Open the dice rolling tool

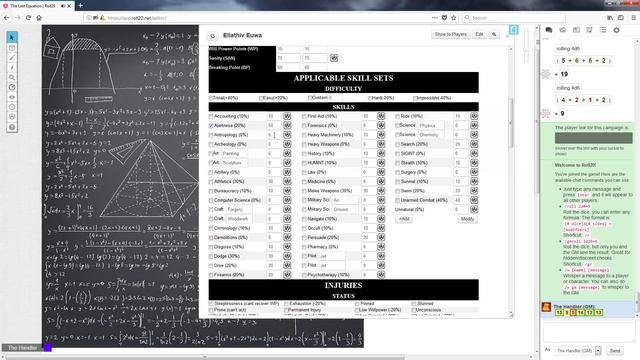coord(12,117)
